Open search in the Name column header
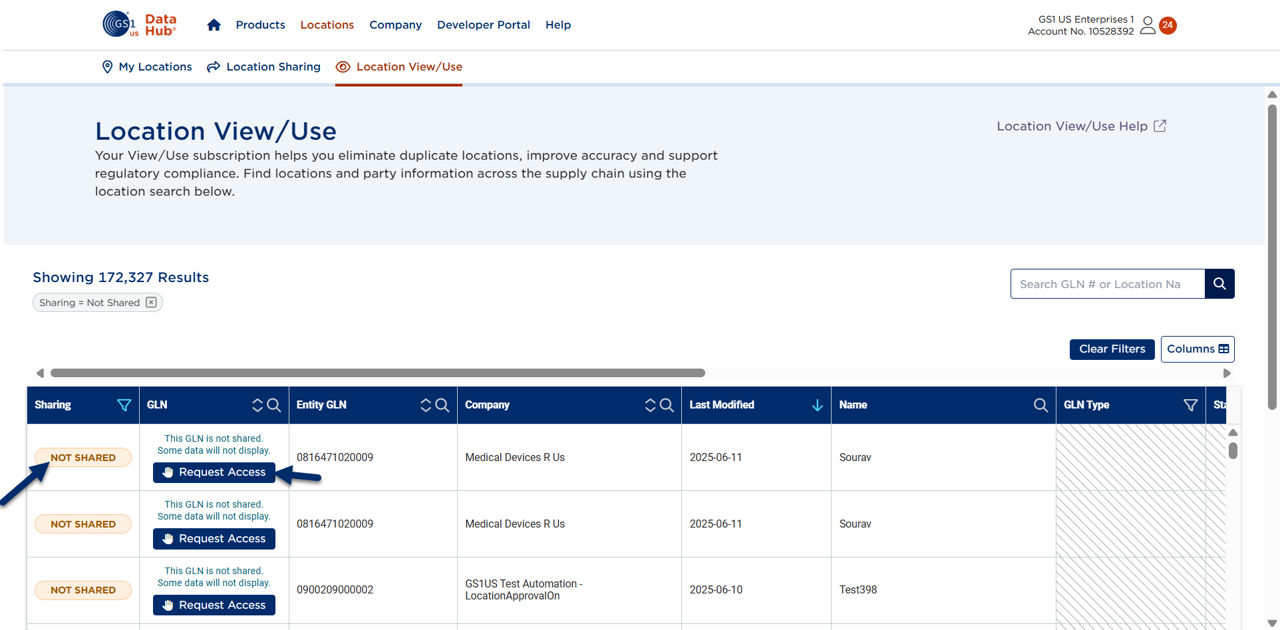1280x630 pixels. click(x=1041, y=405)
